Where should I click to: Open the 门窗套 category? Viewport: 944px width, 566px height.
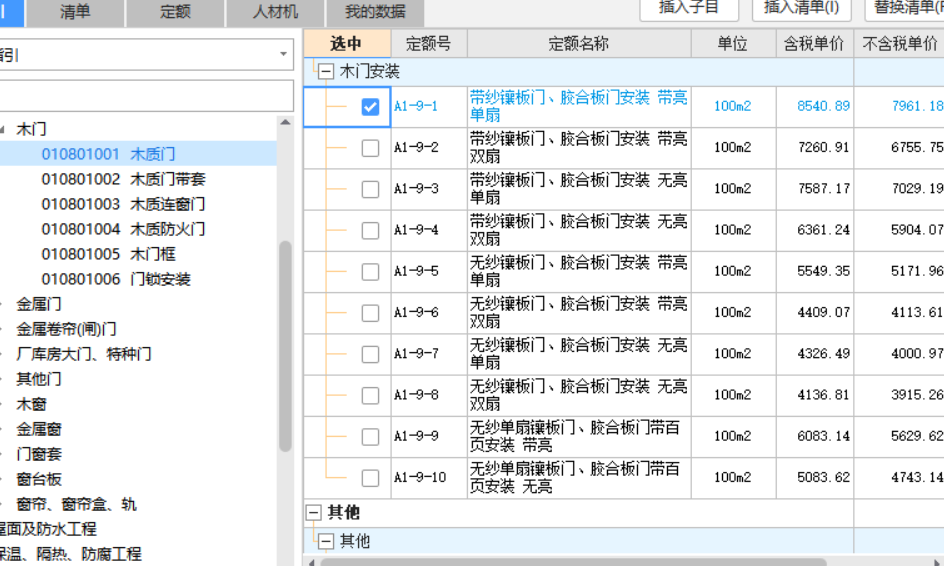[39, 454]
